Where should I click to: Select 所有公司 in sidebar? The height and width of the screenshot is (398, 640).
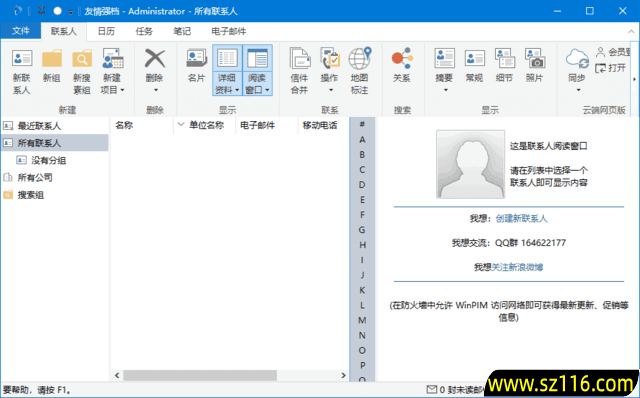coord(54,178)
